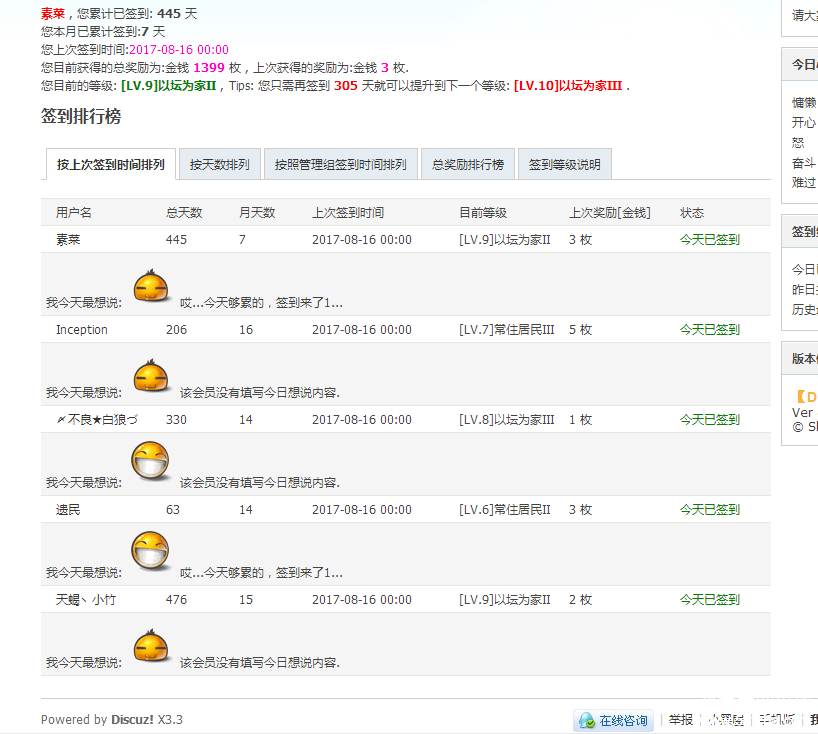Click the grinning emoticon under 遗民's row
818x734 pixels.
pyautogui.click(x=151, y=552)
